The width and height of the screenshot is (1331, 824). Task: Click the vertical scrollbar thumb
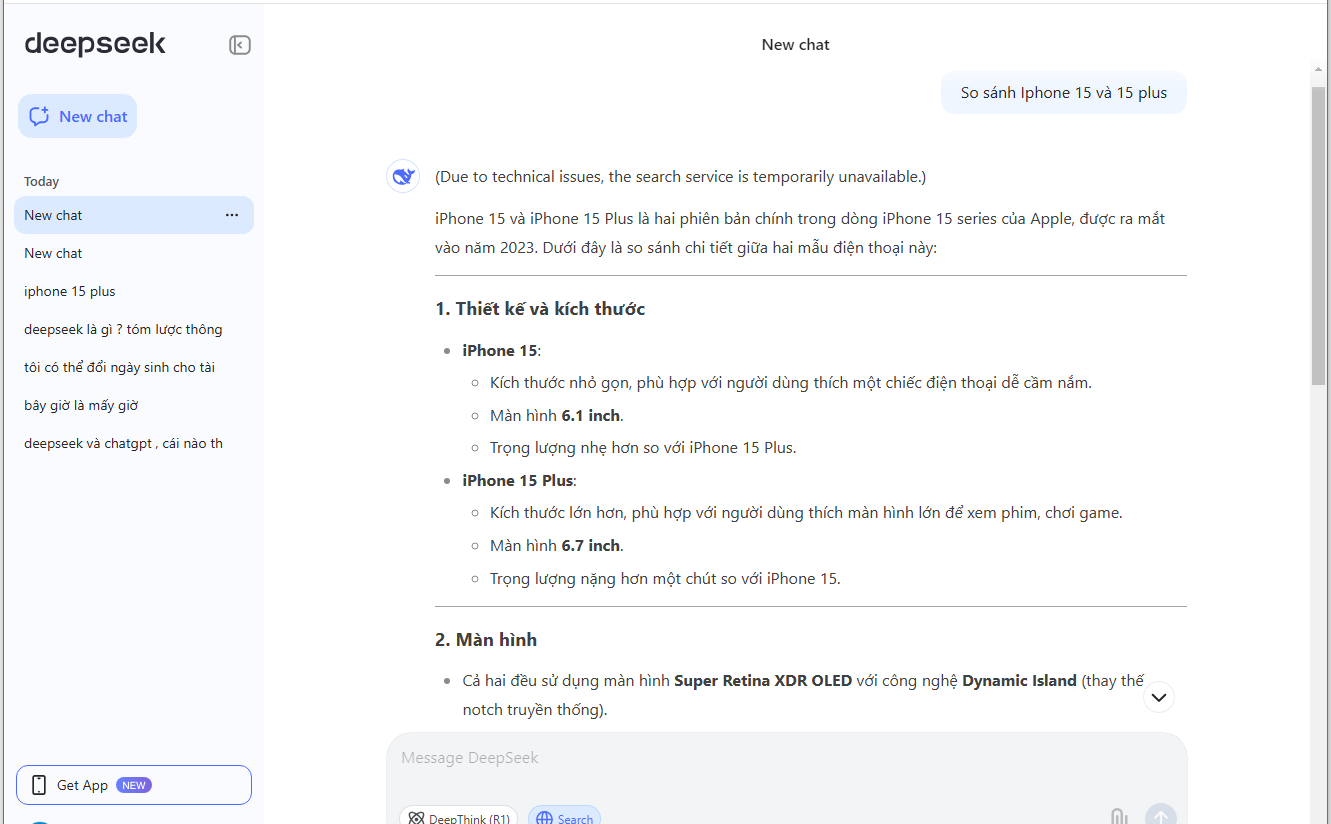tap(1319, 236)
